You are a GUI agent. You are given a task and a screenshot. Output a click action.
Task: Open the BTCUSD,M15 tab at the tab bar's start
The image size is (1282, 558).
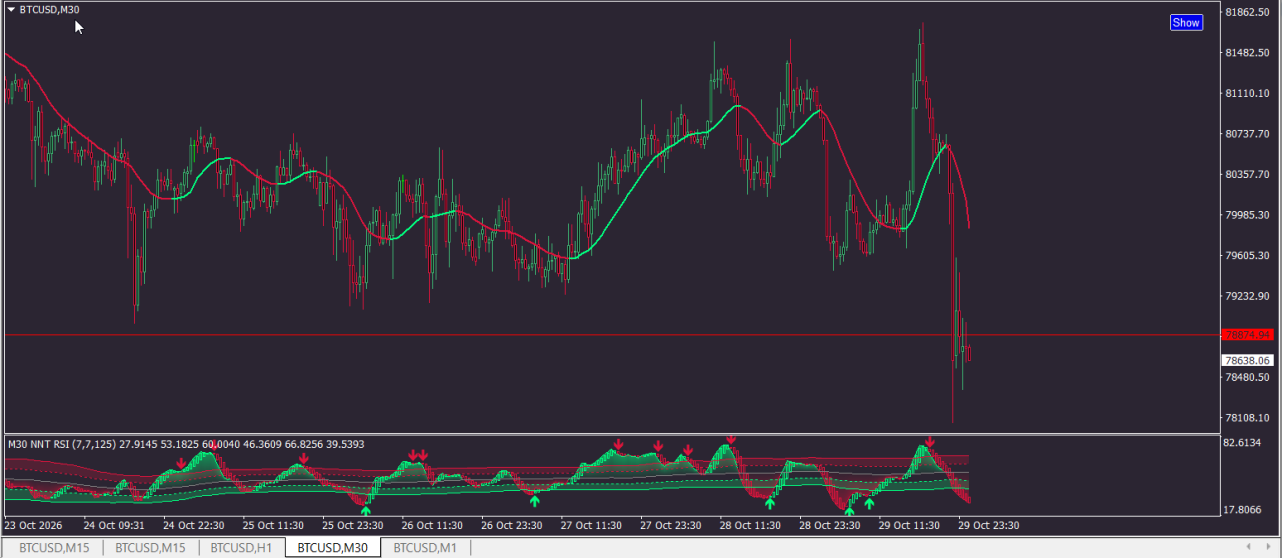[x=54, y=547]
